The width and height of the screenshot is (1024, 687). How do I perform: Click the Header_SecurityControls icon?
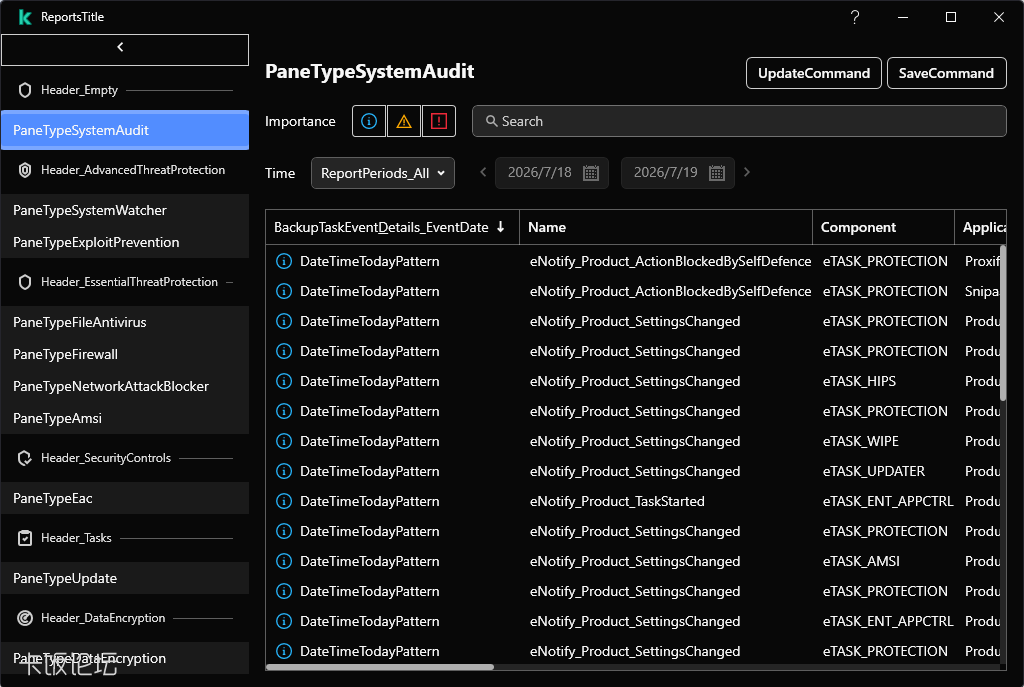pyautogui.click(x=25, y=458)
